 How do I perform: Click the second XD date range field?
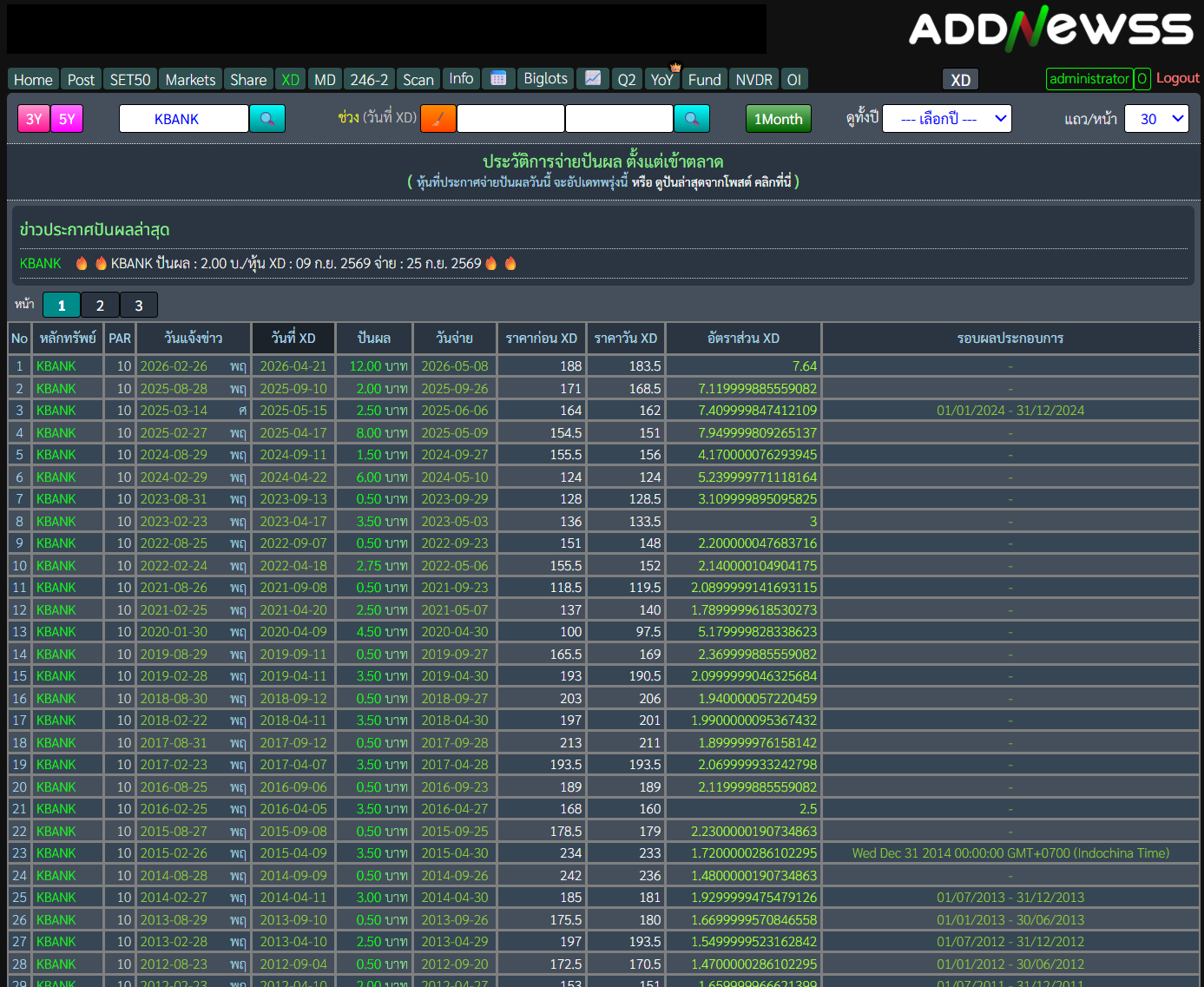(x=619, y=119)
